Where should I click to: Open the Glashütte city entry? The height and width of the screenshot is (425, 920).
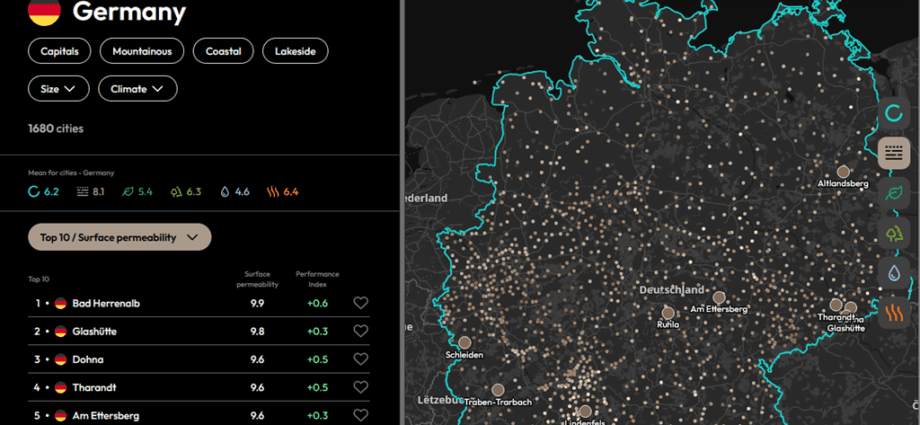click(199, 331)
